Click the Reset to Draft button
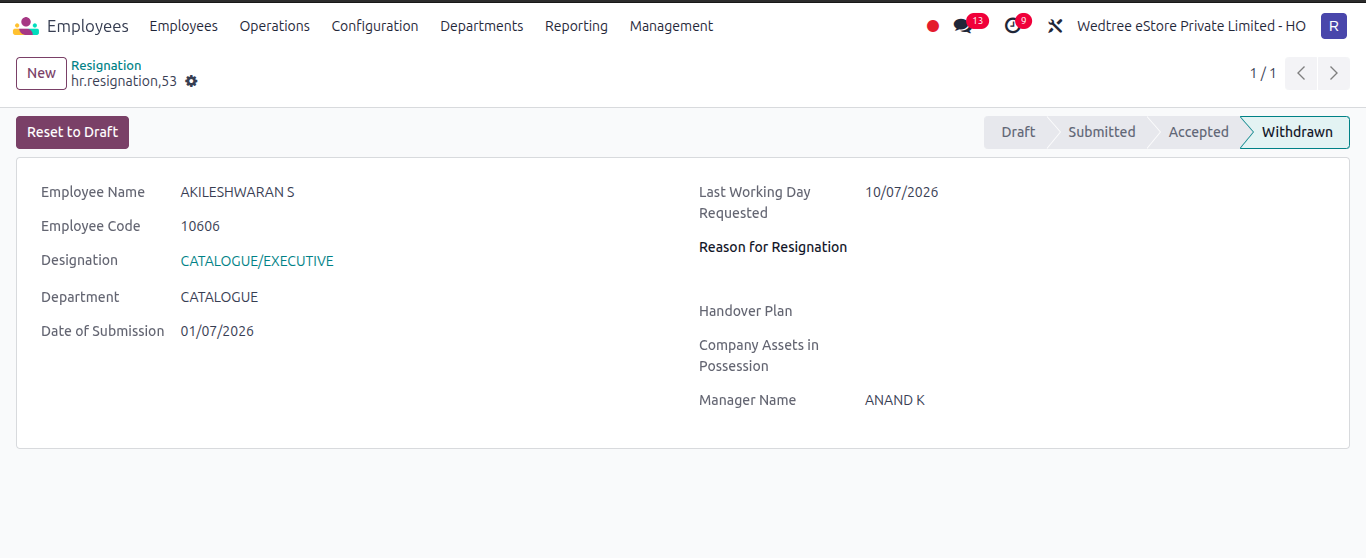 [x=72, y=132]
